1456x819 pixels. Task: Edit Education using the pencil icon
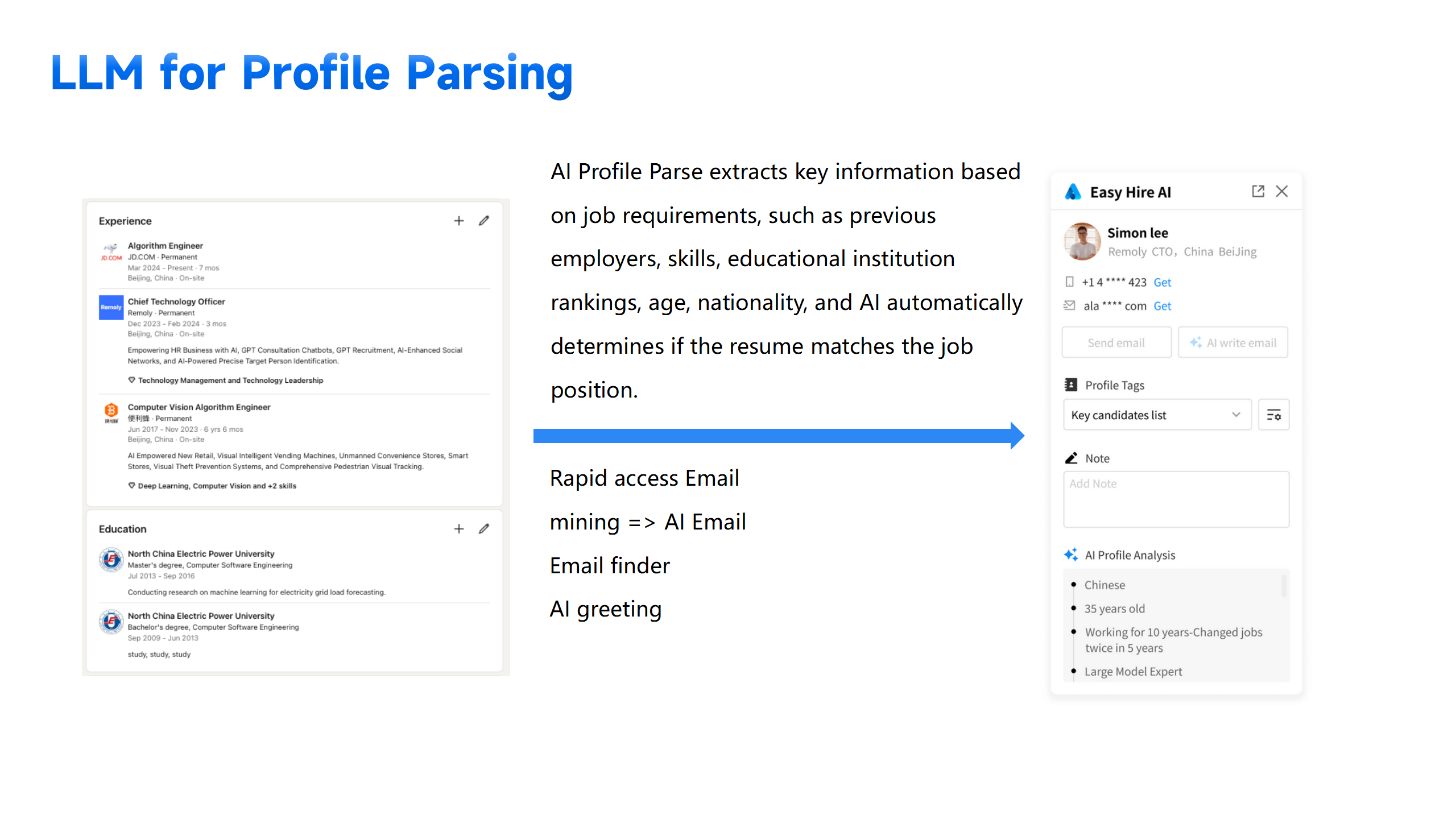pos(483,529)
